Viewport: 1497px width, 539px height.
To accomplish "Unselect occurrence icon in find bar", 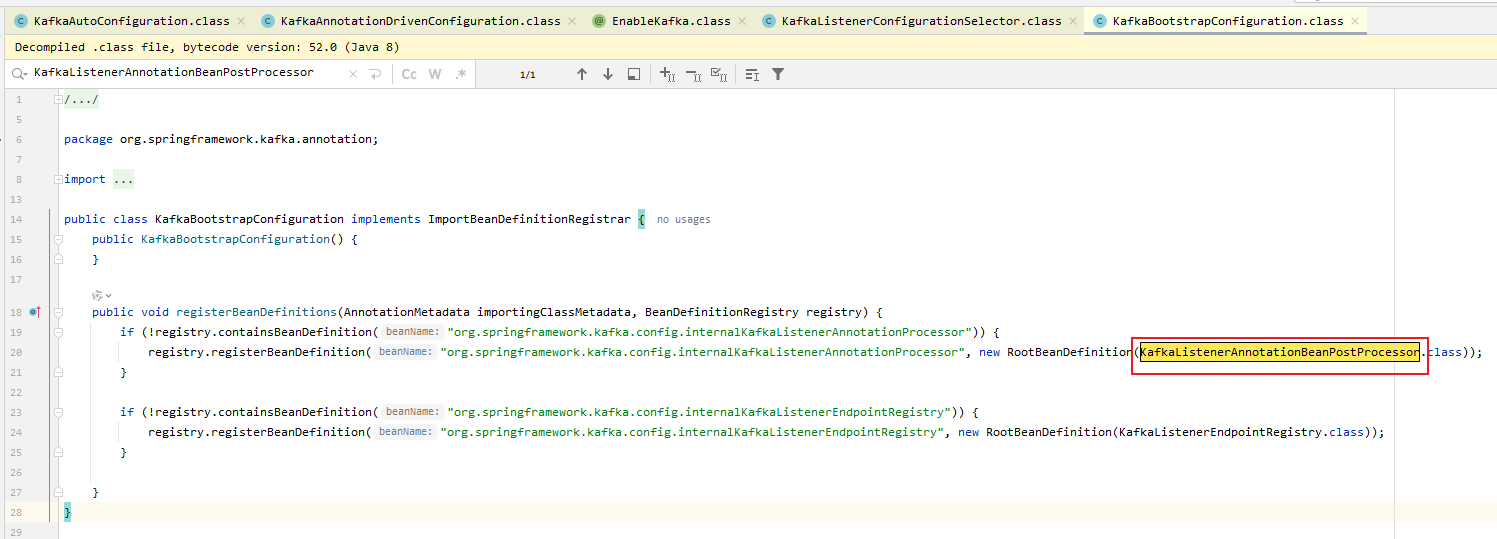I will tap(694, 74).
